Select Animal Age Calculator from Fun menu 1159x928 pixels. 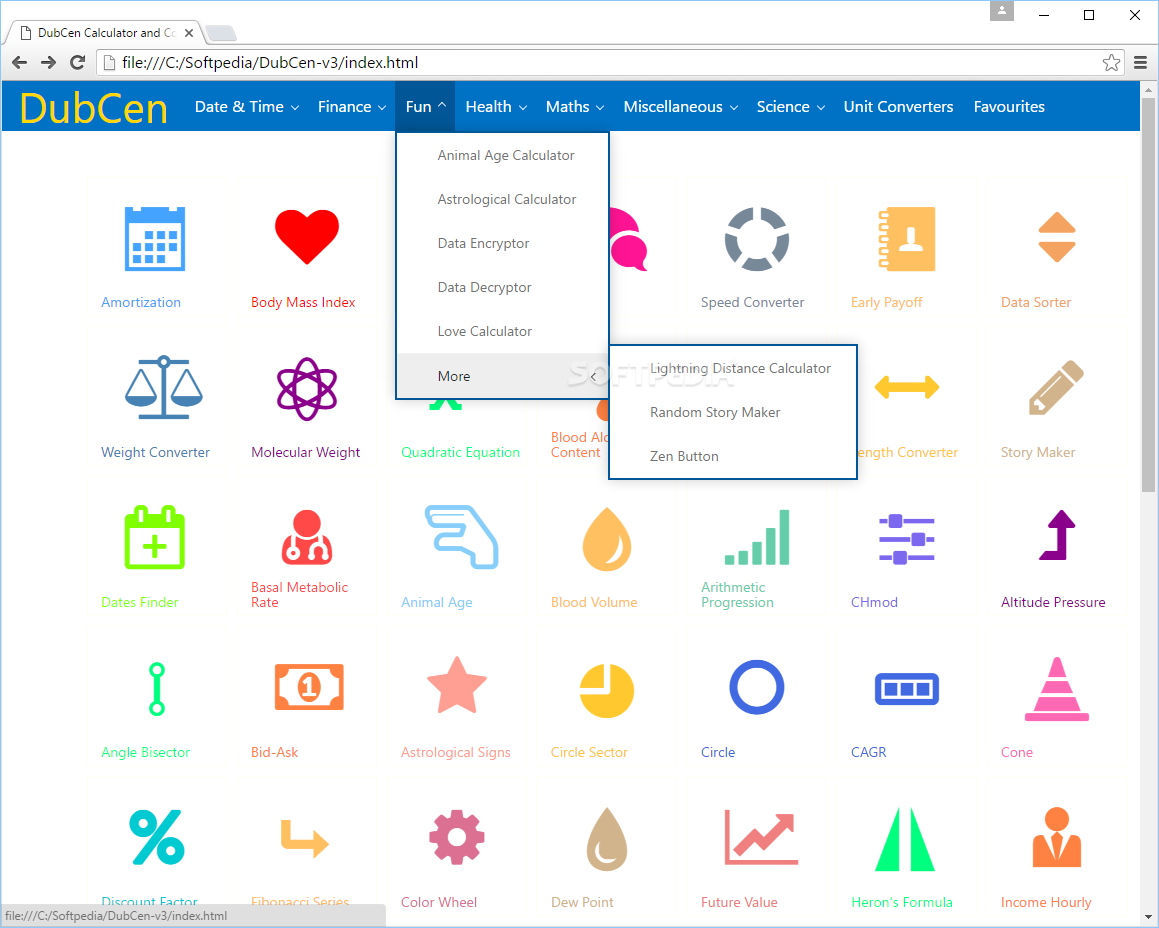(x=503, y=155)
